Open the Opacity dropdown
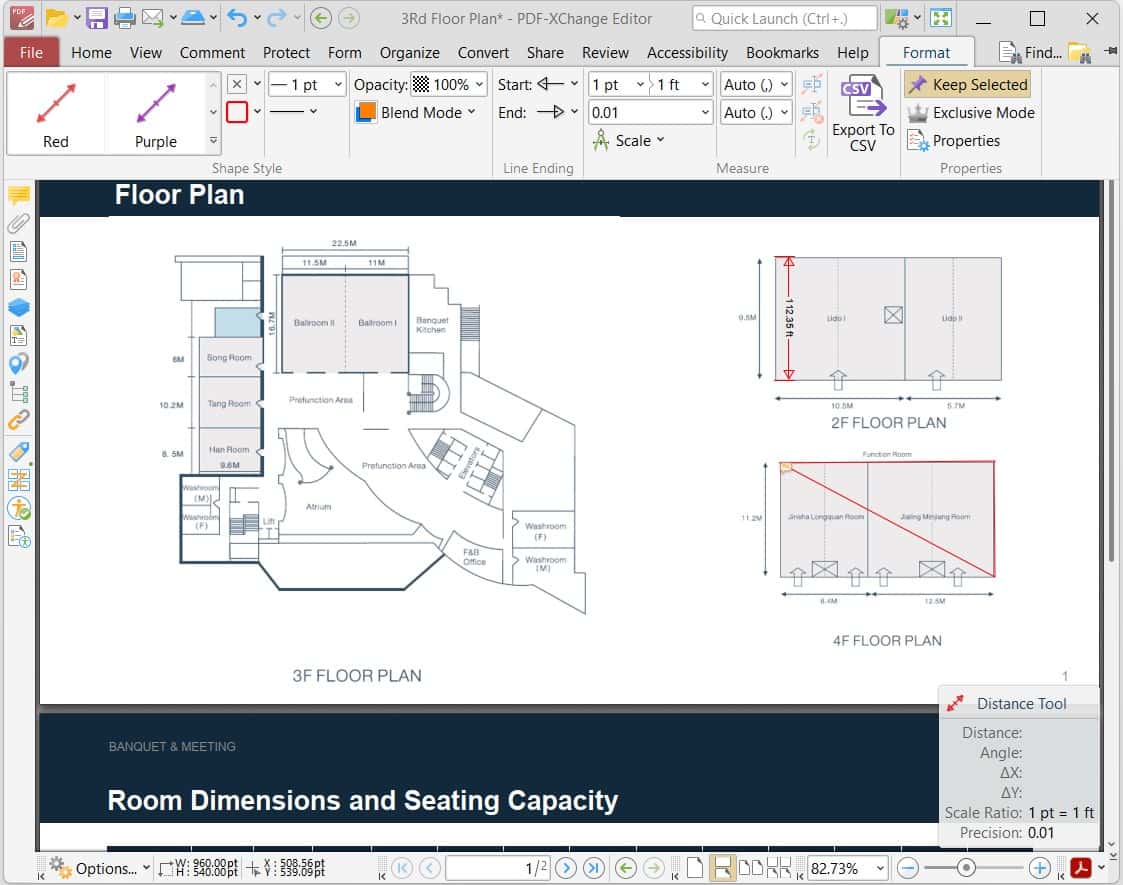The width and height of the screenshot is (1123, 885). 477,85
